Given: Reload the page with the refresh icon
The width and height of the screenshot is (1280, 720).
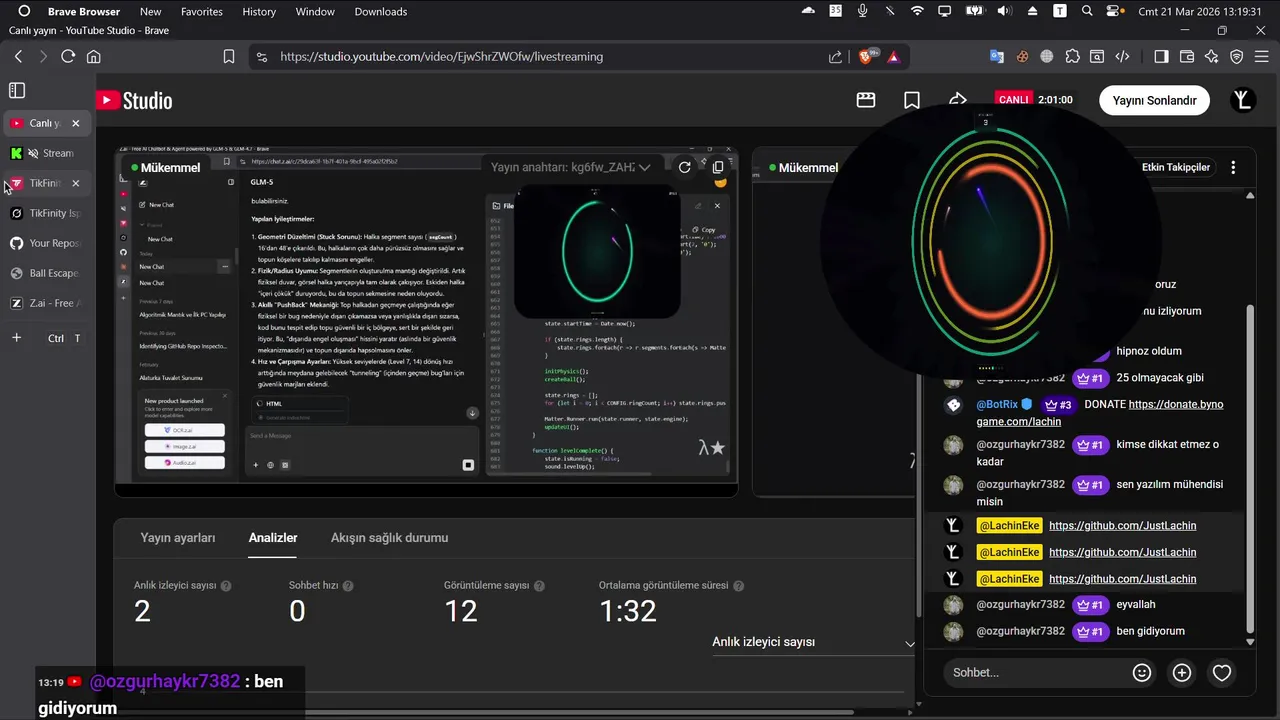Looking at the screenshot, I should (x=68, y=57).
